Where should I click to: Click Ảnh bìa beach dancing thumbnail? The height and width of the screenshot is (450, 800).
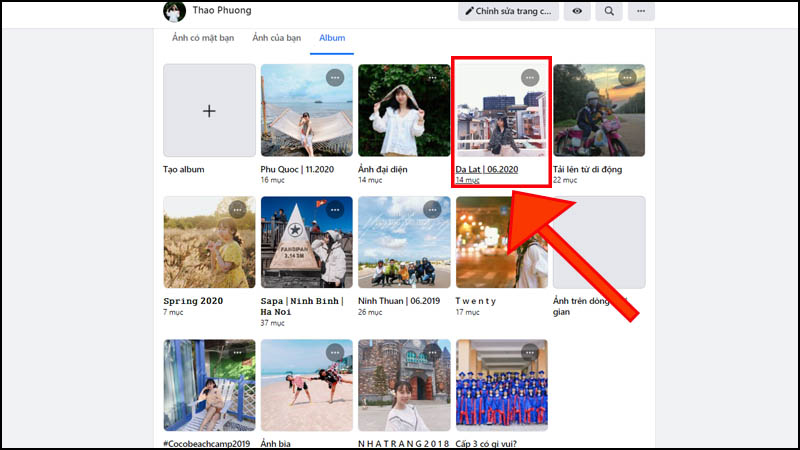click(x=307, y=385)
